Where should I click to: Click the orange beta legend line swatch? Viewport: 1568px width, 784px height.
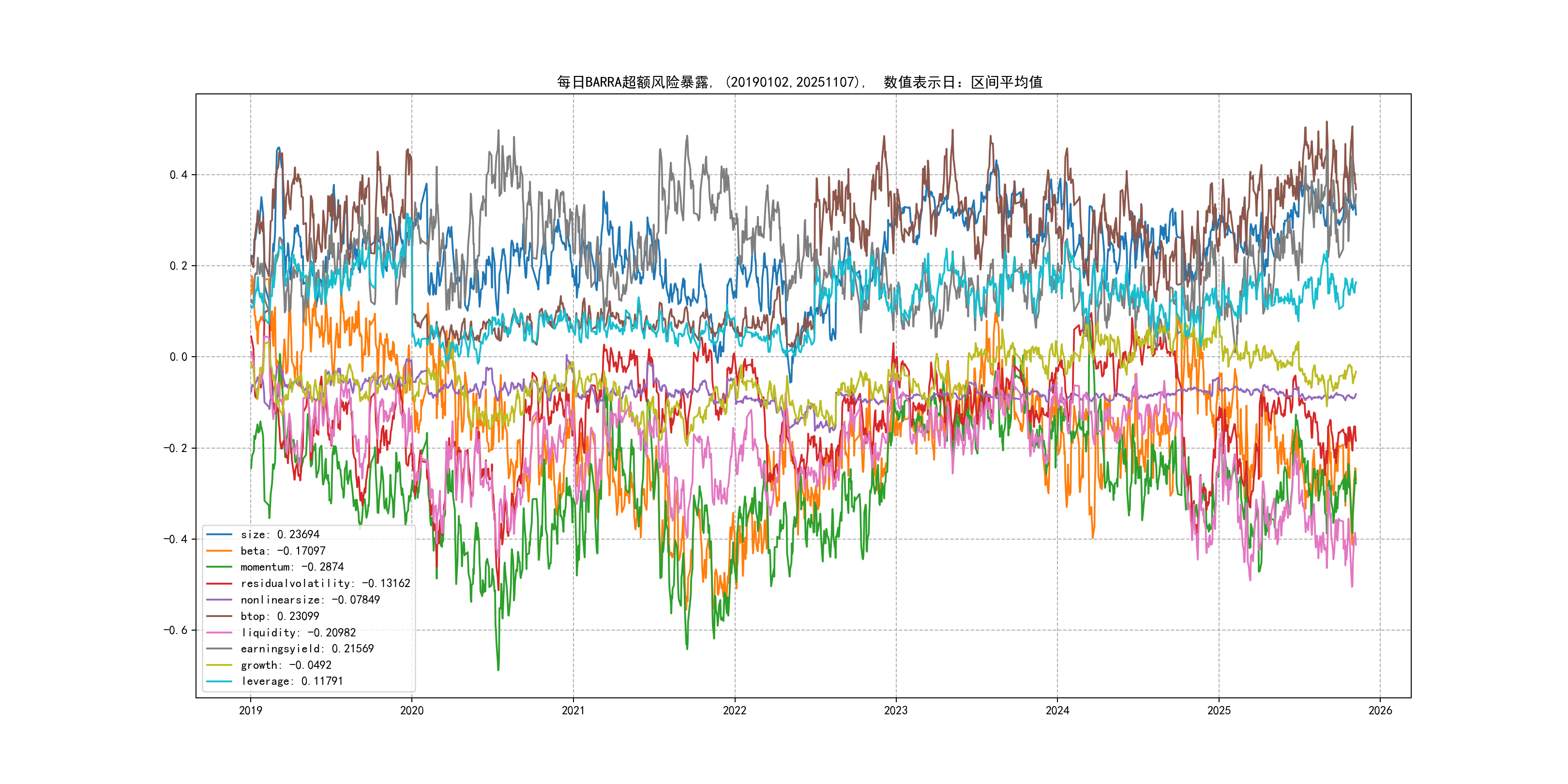219,551
